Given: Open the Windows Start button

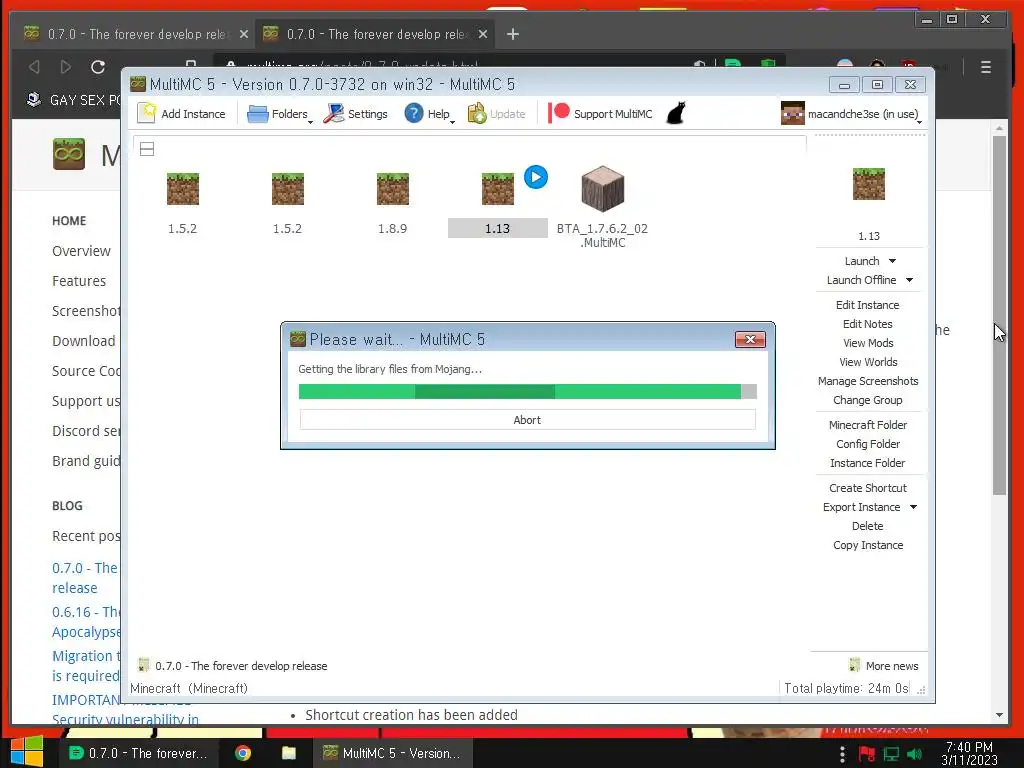Looking at the screenshot, I should point(26,752).
